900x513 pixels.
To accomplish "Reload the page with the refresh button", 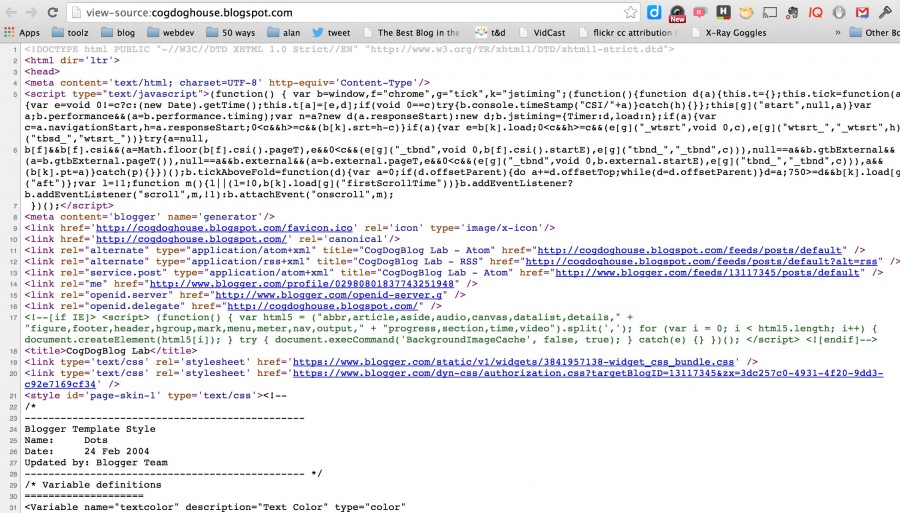I will pyautogui.click(x=53, y=13).
